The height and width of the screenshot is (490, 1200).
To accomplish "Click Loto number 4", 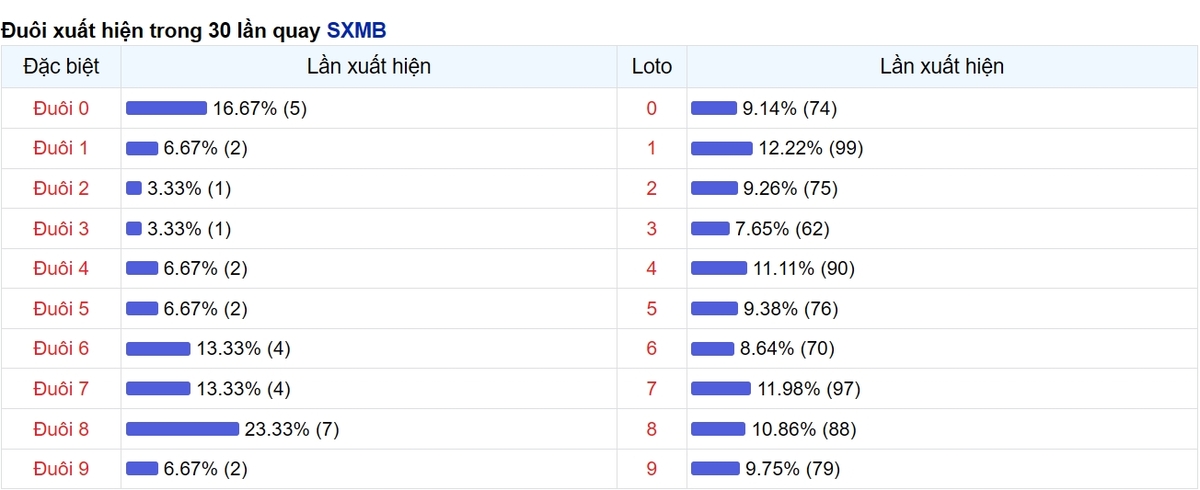I will coord(652,268).
